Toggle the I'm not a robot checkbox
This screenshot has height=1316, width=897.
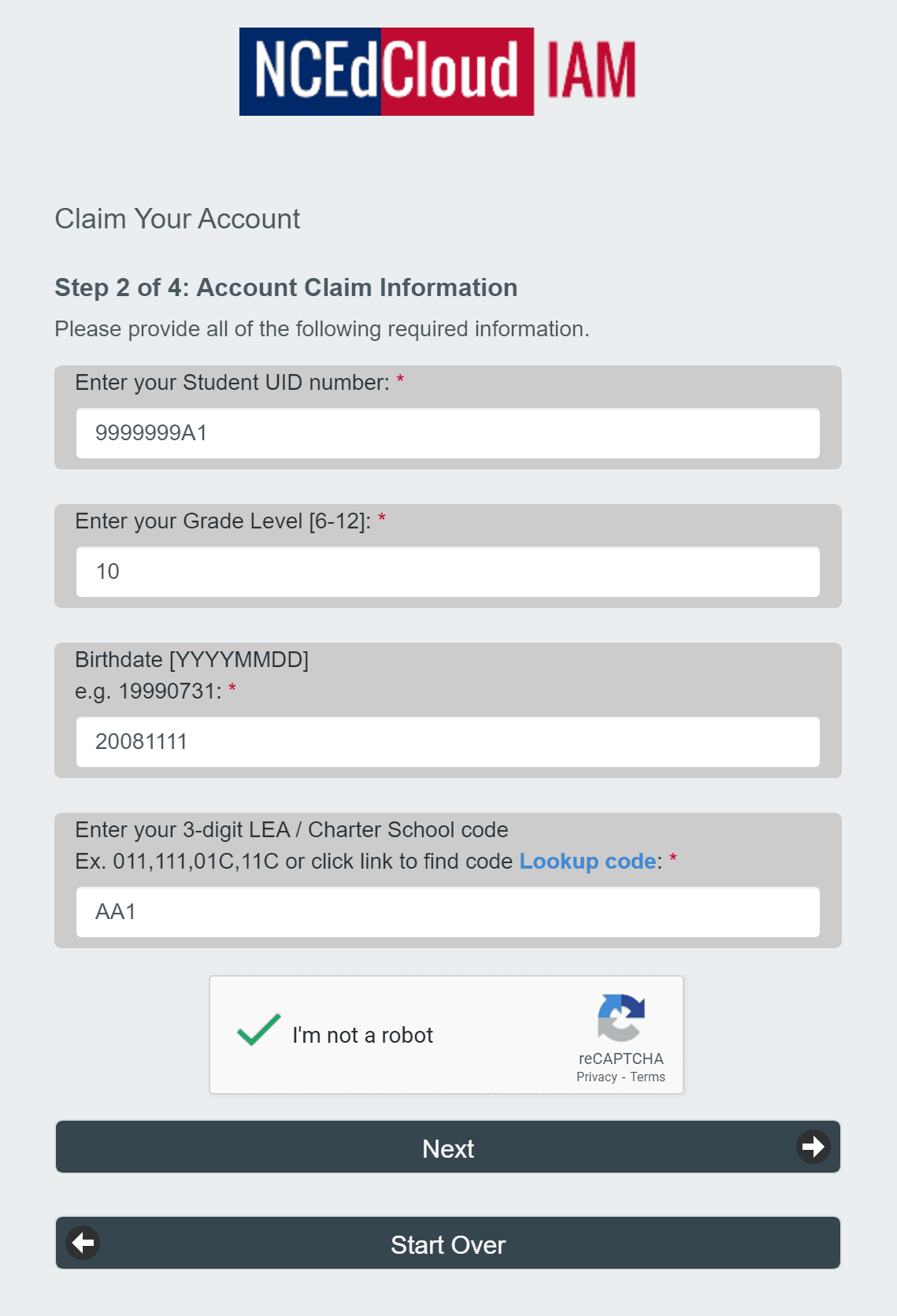pyautogui.click(x=256, y=1034)
